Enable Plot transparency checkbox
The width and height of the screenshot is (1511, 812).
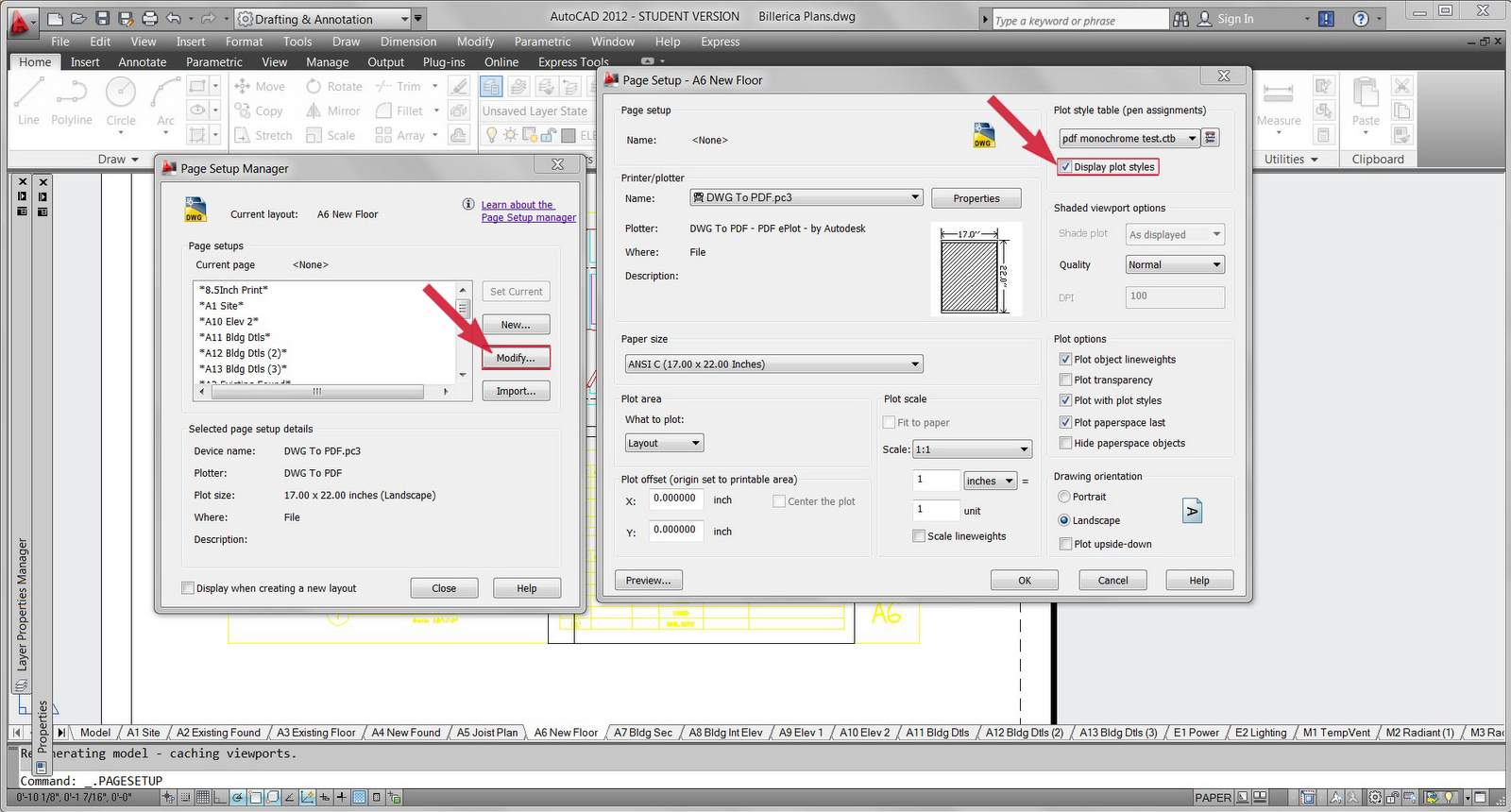[x=1065, y=381]
